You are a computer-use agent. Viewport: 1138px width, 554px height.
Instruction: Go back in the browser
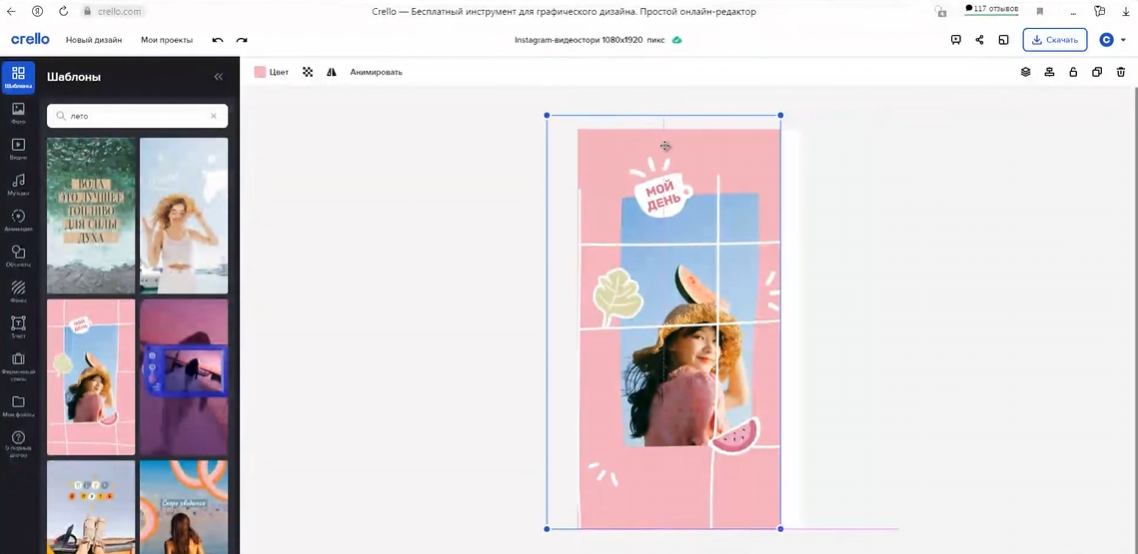pos(11,11)
